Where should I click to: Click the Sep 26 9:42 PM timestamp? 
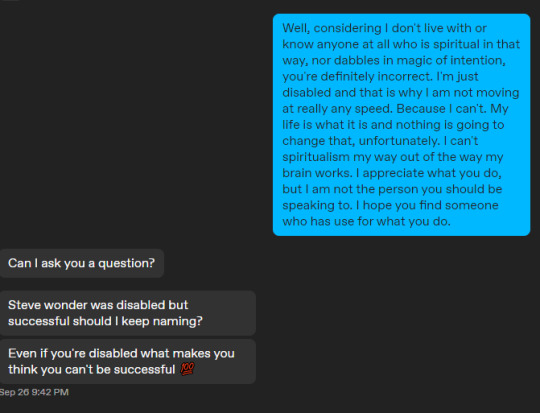pos(34,392)
